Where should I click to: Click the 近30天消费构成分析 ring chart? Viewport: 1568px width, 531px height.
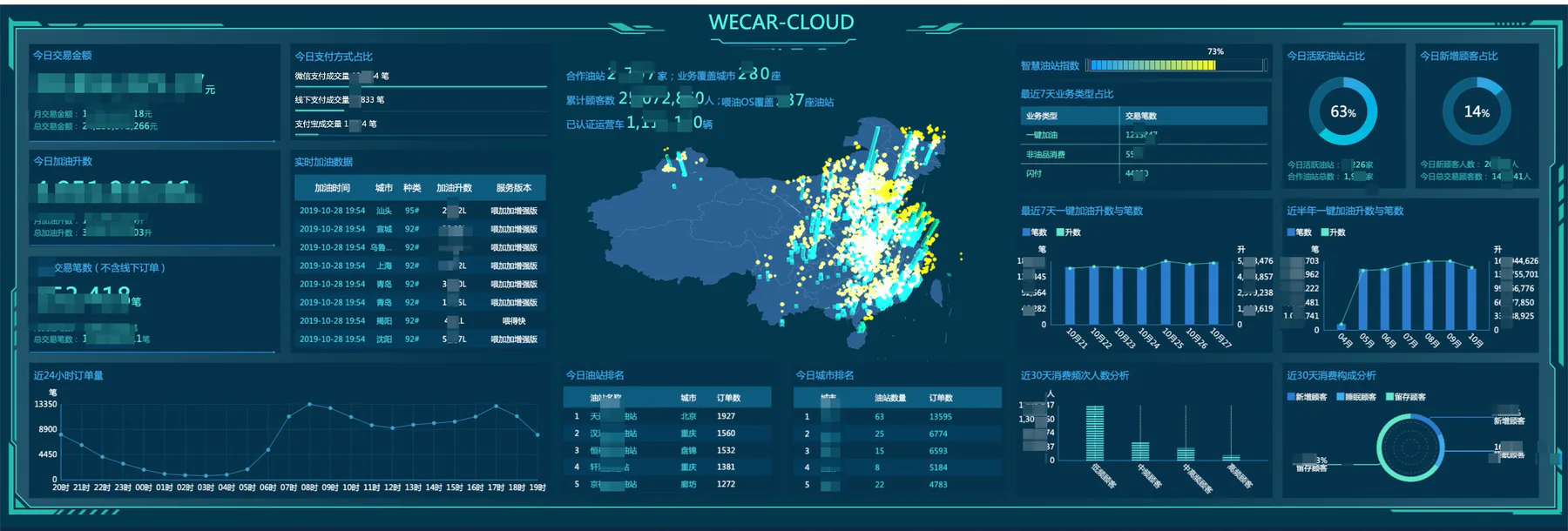tap(1410, 447)
